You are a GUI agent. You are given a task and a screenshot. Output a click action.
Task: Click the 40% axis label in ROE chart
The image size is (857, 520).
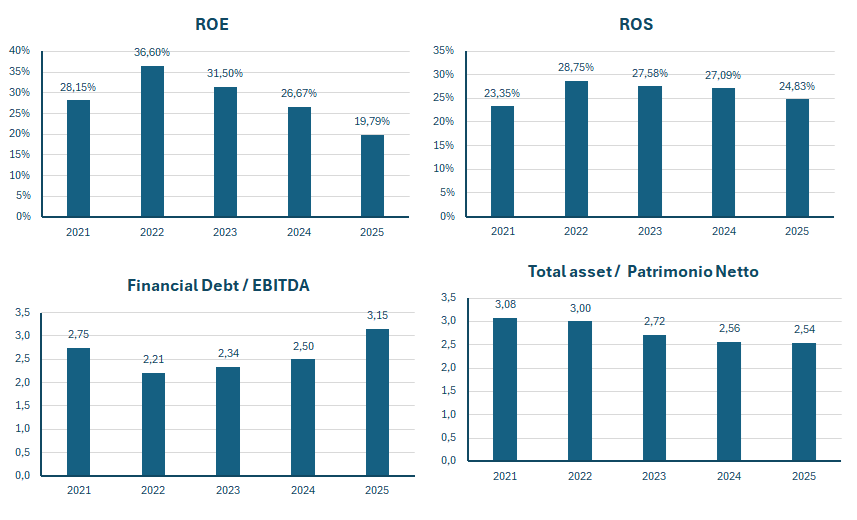pyautogui.click(x=19, y=51)
